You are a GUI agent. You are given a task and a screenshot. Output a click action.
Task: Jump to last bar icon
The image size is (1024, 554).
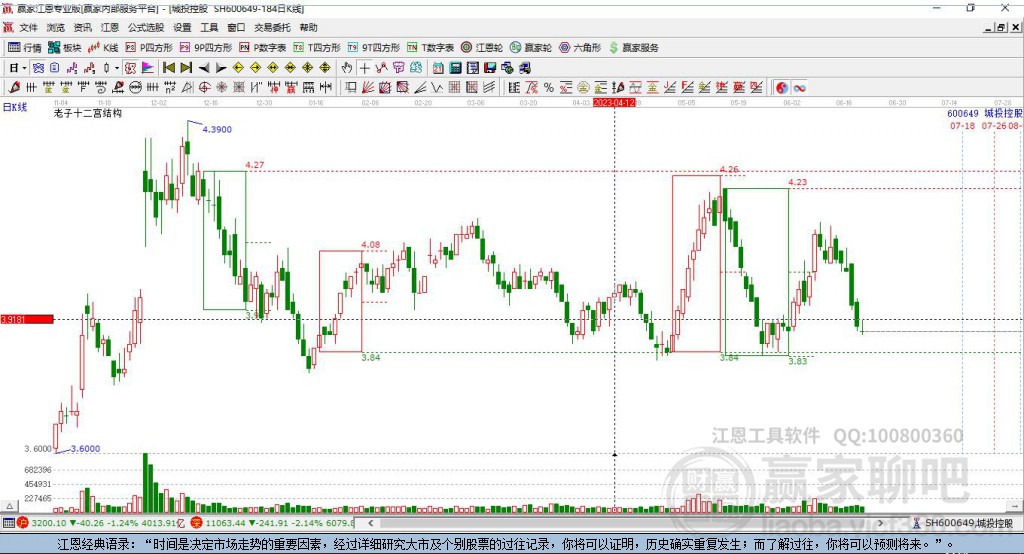tap(186, 68)
